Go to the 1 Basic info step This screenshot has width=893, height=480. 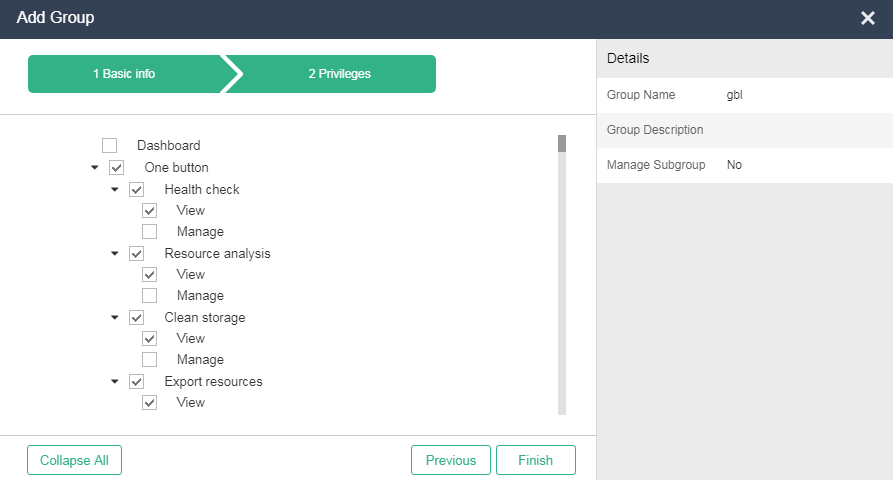(124, 74)
